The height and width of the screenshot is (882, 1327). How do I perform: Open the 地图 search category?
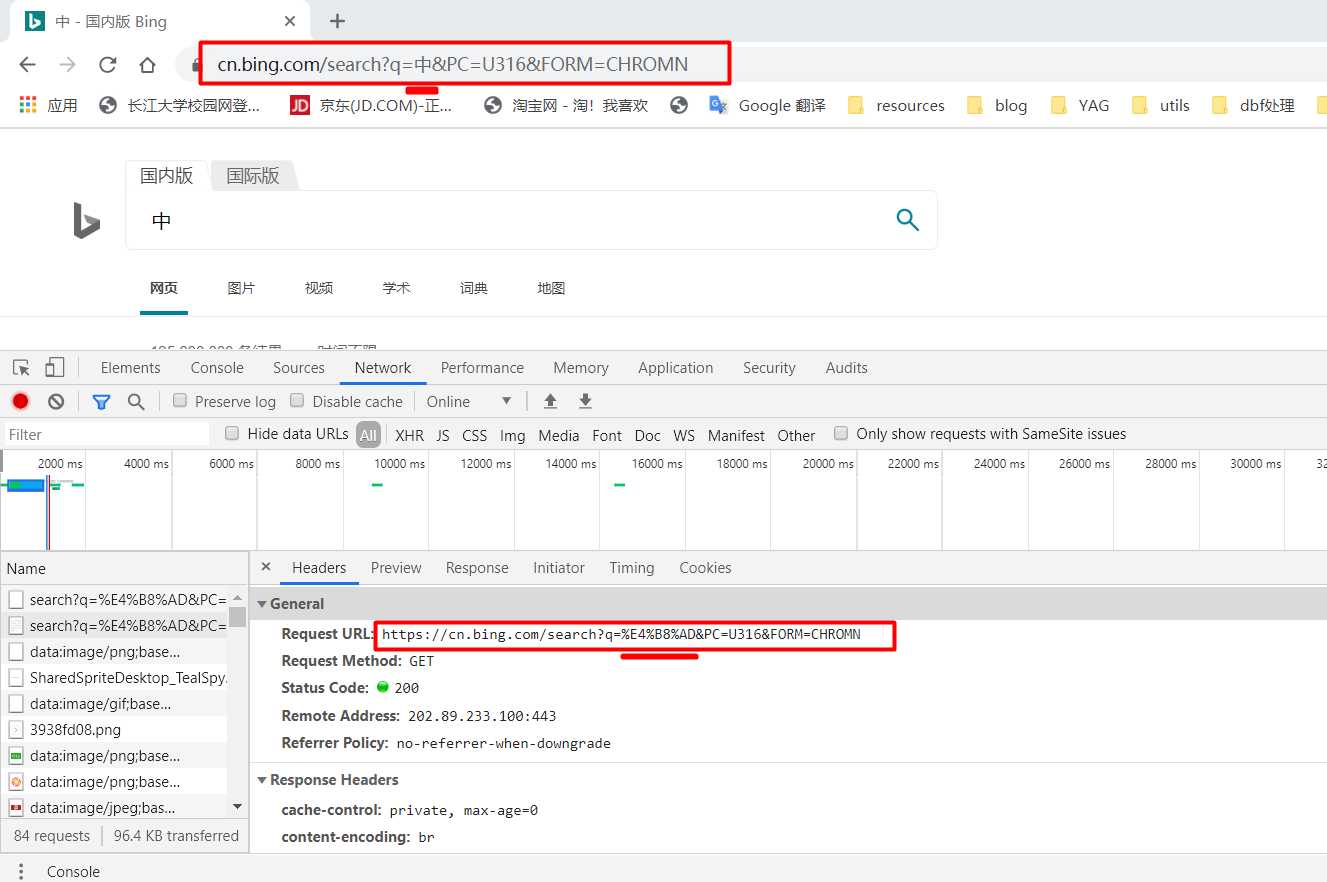(551, 288)
